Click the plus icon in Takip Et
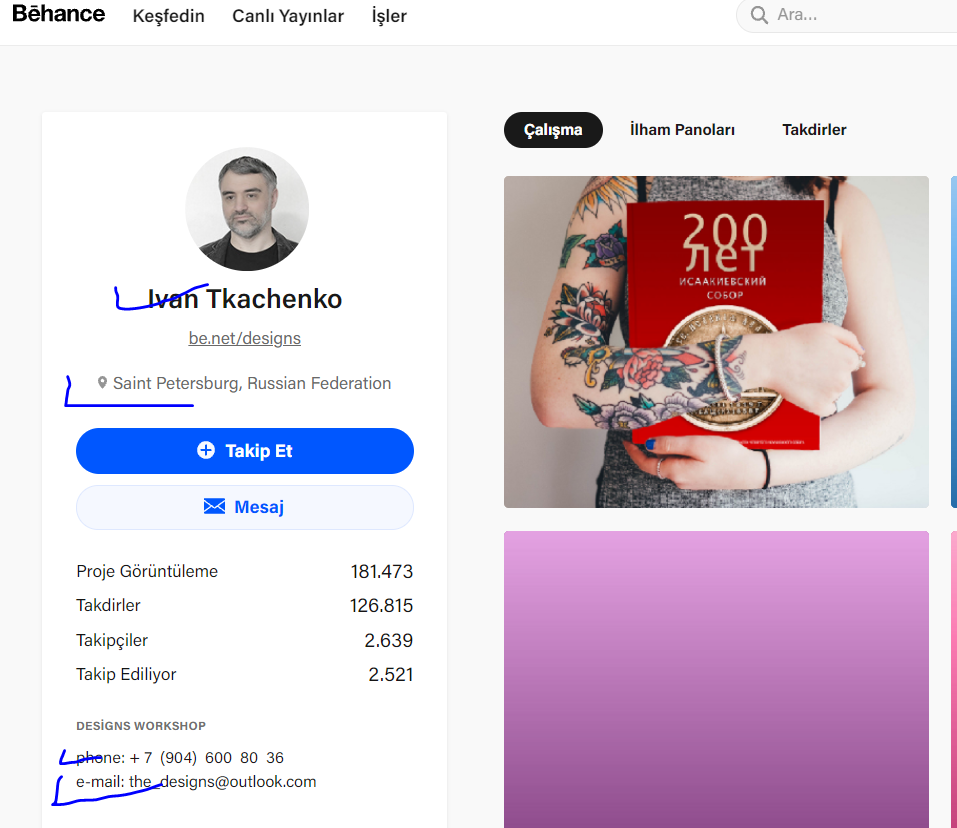 pos(206,450)
